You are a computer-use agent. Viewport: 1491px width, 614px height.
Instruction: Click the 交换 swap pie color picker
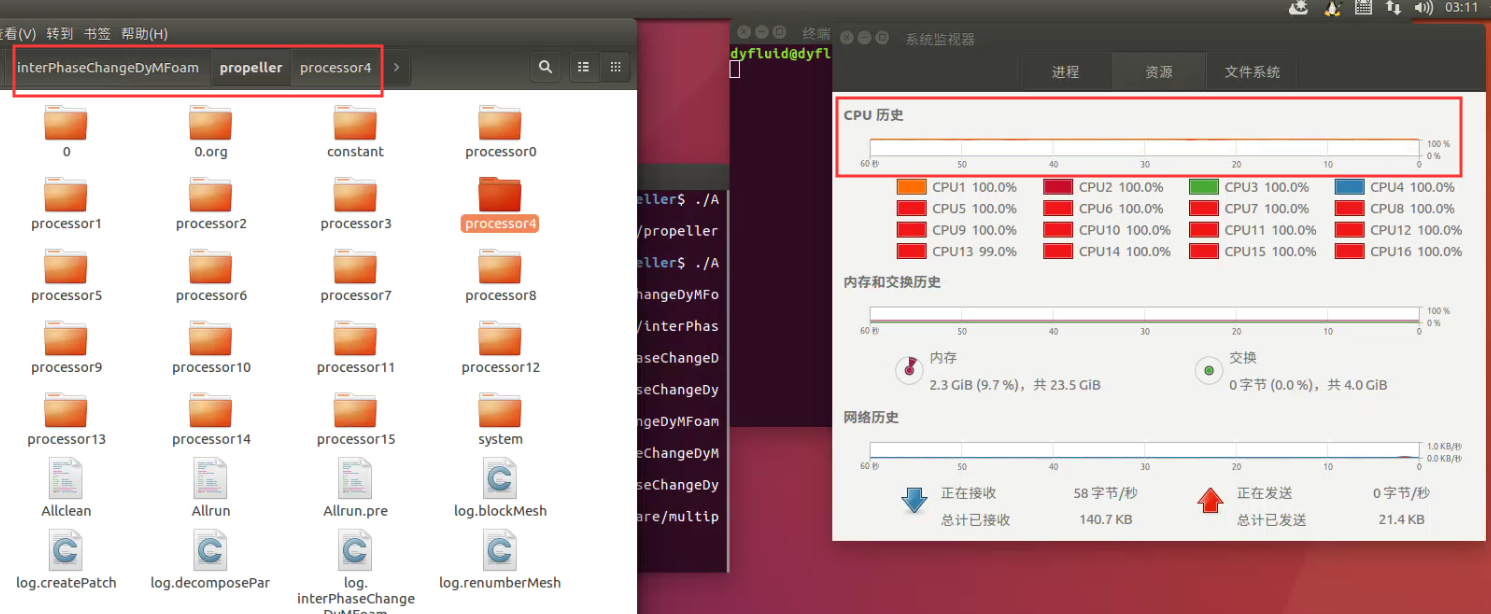[x=1208, y=370]
